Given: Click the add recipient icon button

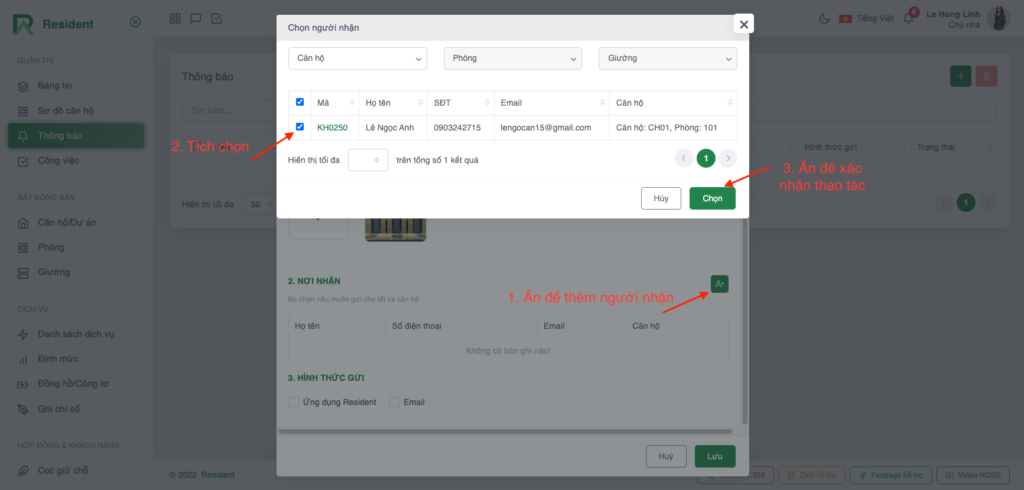Looking at the screenshot, I should pos(720,285).
